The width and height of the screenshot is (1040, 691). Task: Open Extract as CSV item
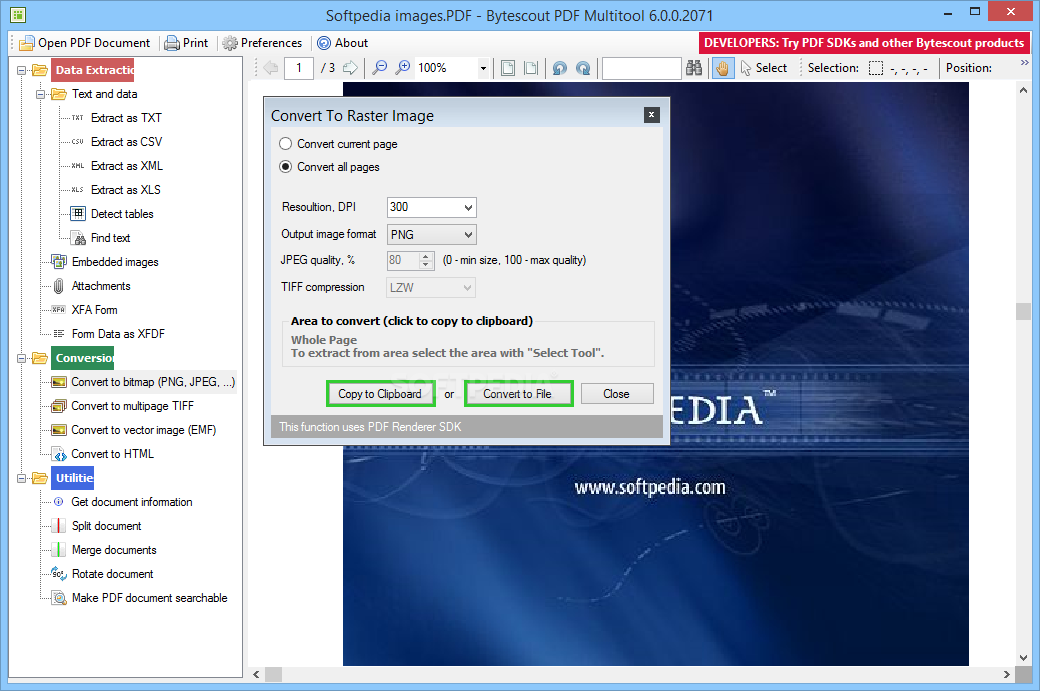(x=126, y=142)
